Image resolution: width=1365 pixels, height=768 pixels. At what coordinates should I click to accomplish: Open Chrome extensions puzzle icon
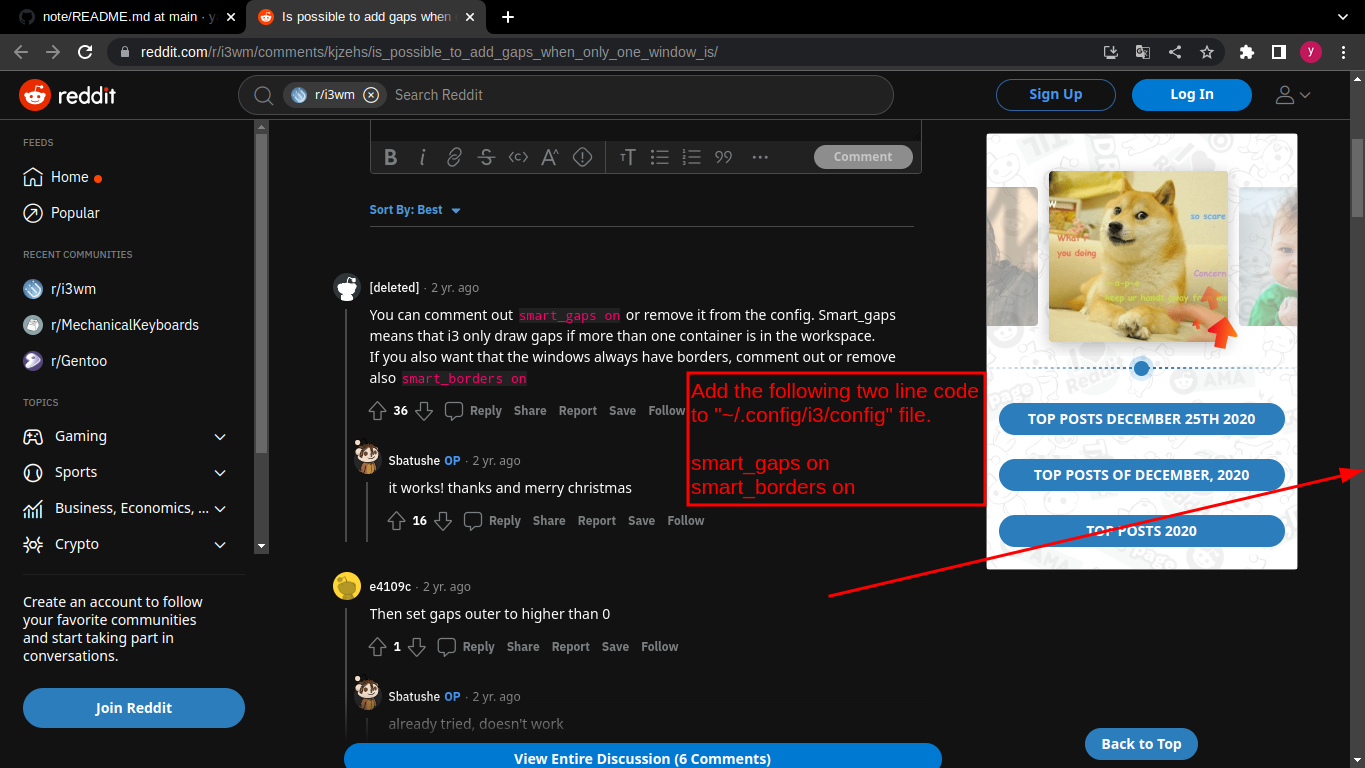click(x=1246, y=52)
